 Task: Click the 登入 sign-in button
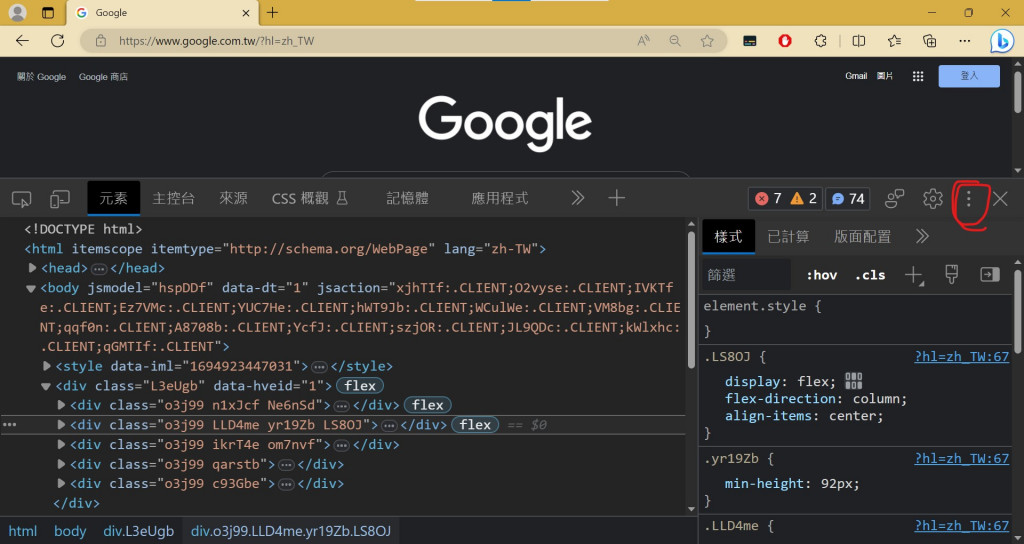969,76
